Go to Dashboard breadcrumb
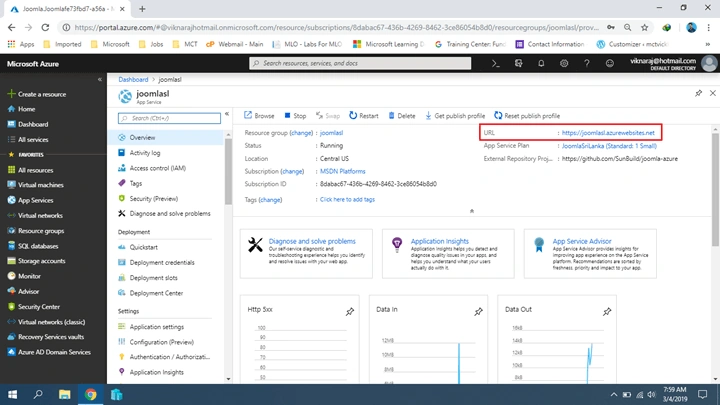The height and width of the screenshot is (405, 720). (133, 79)
